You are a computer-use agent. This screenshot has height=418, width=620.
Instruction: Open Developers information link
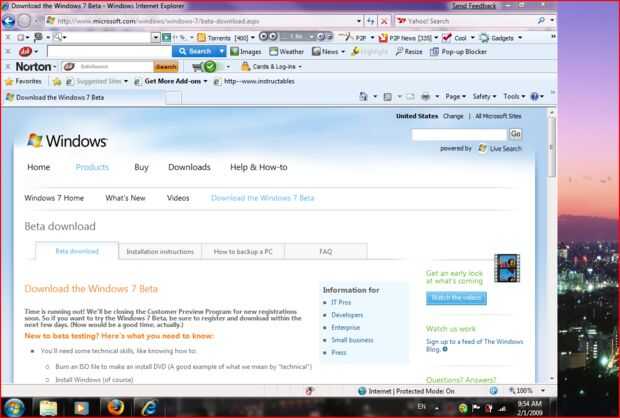pyautogui.click(x=347, y=315)
